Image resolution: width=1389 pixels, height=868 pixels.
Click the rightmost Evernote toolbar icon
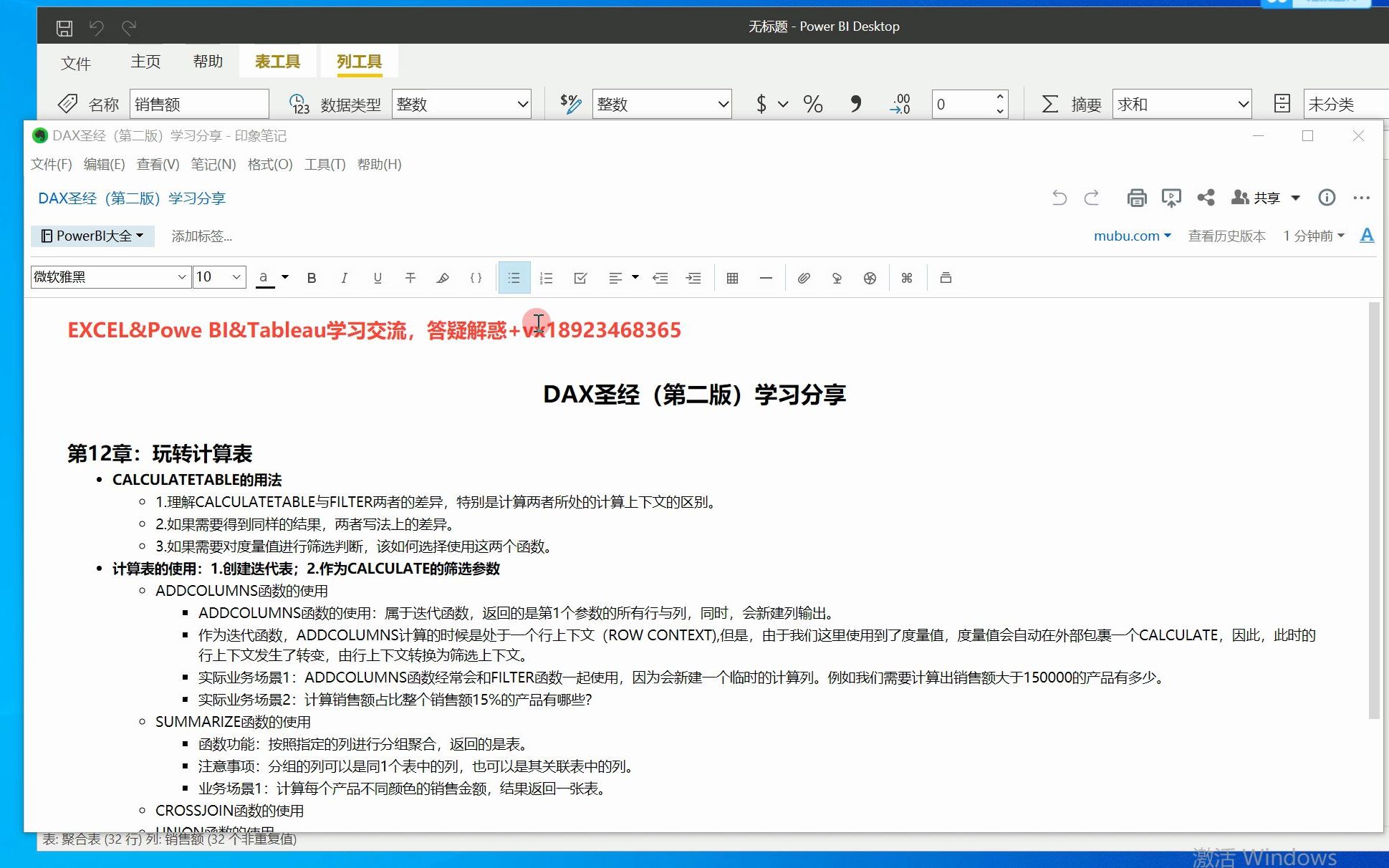946,278
